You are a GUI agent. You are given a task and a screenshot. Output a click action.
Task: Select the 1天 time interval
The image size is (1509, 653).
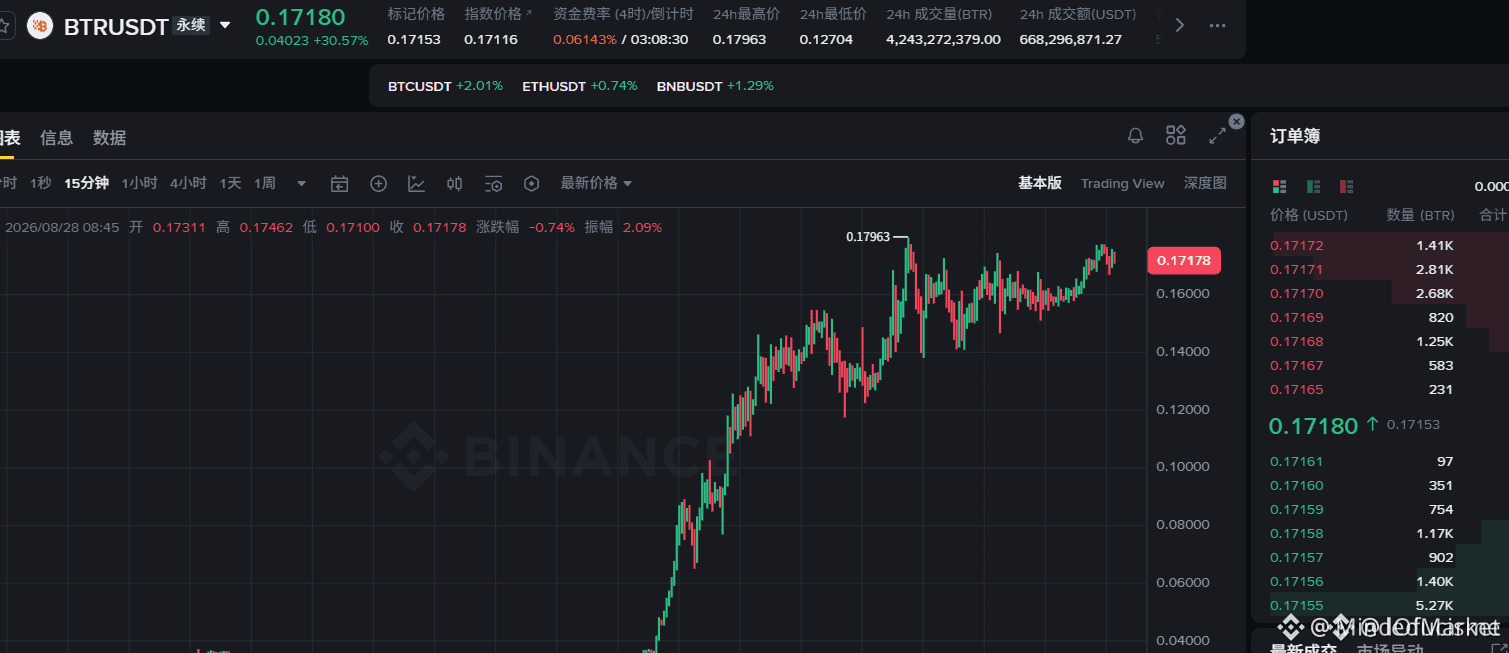pyautogui.click(x=231, y=183)
